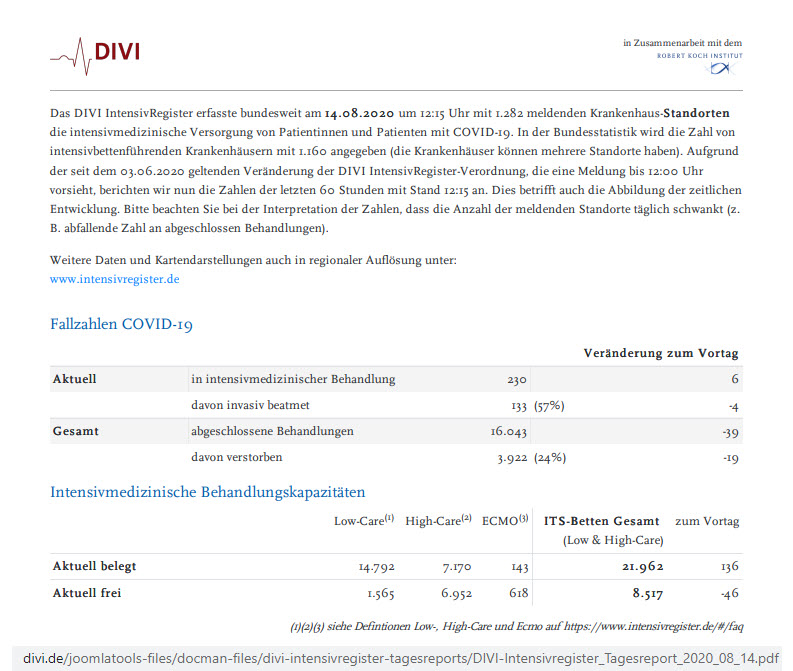Click the DIVI heartbeat logo icon
The width and height of the screenshot is (793, 671).
(70, 52)
